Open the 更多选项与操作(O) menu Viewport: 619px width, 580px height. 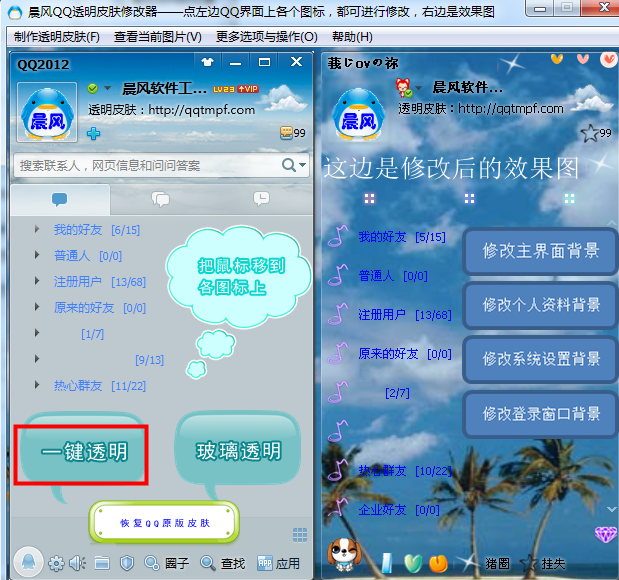[266, 37]
